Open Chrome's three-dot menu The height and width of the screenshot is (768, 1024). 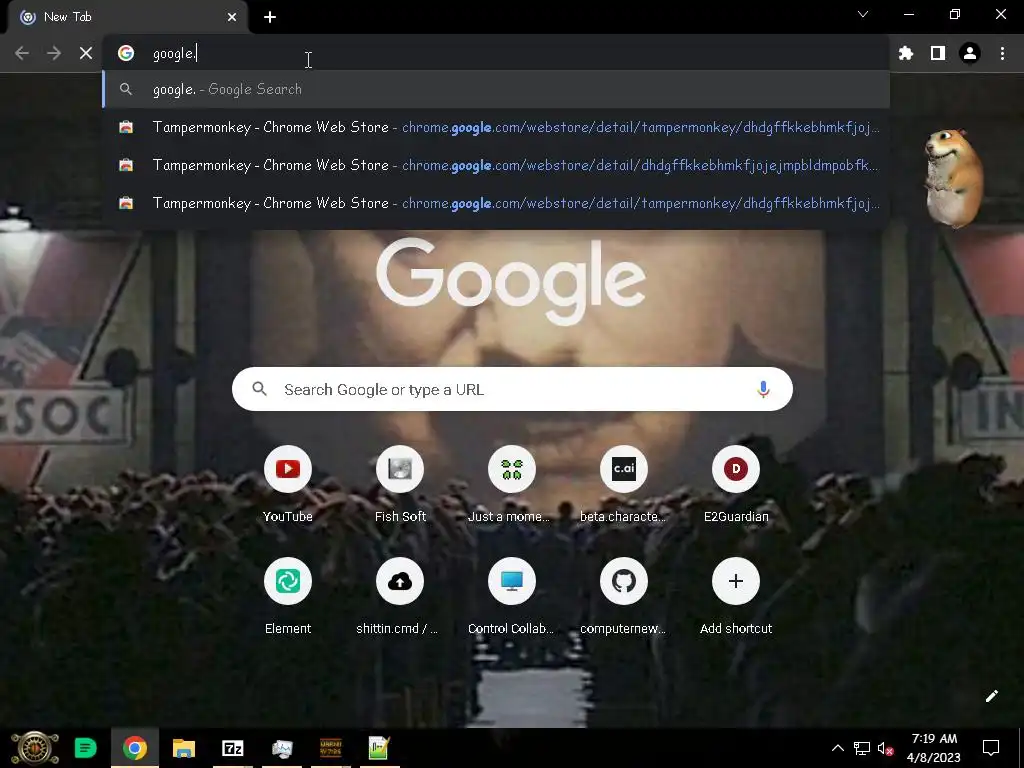pyautogui.click(x=1002, y=53)
